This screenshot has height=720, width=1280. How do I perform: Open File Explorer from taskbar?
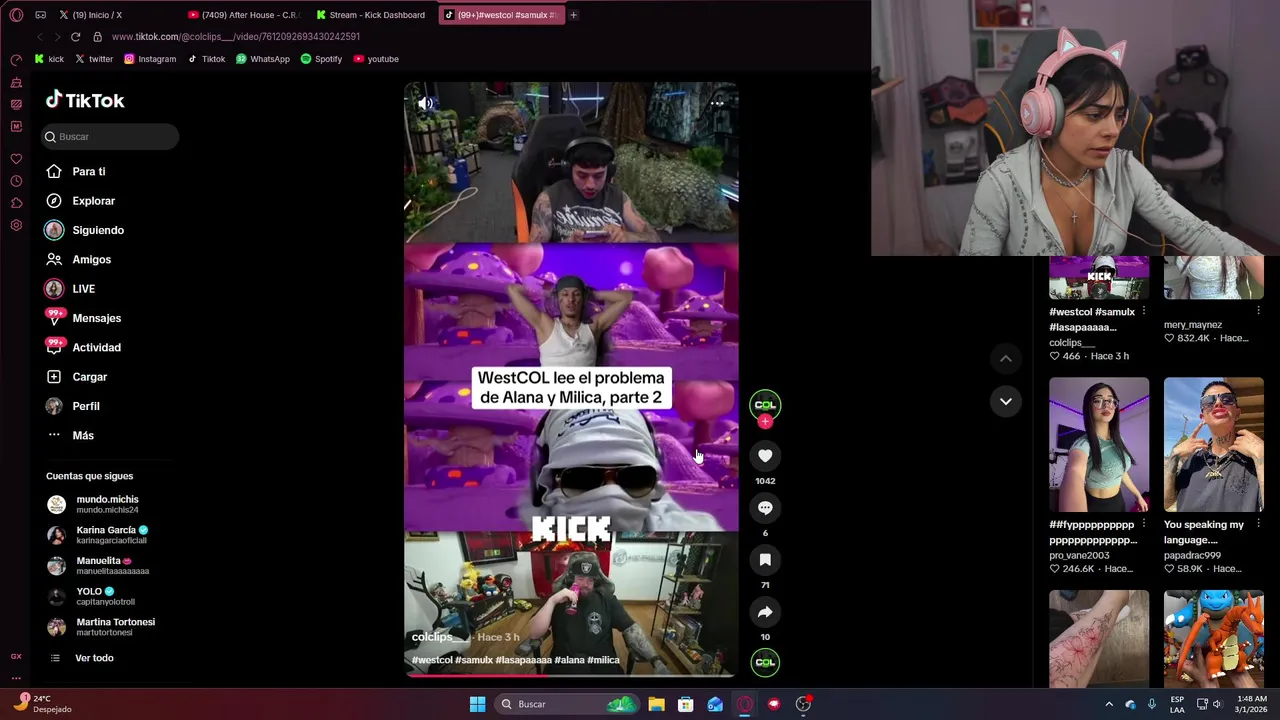tap(656, 704)
